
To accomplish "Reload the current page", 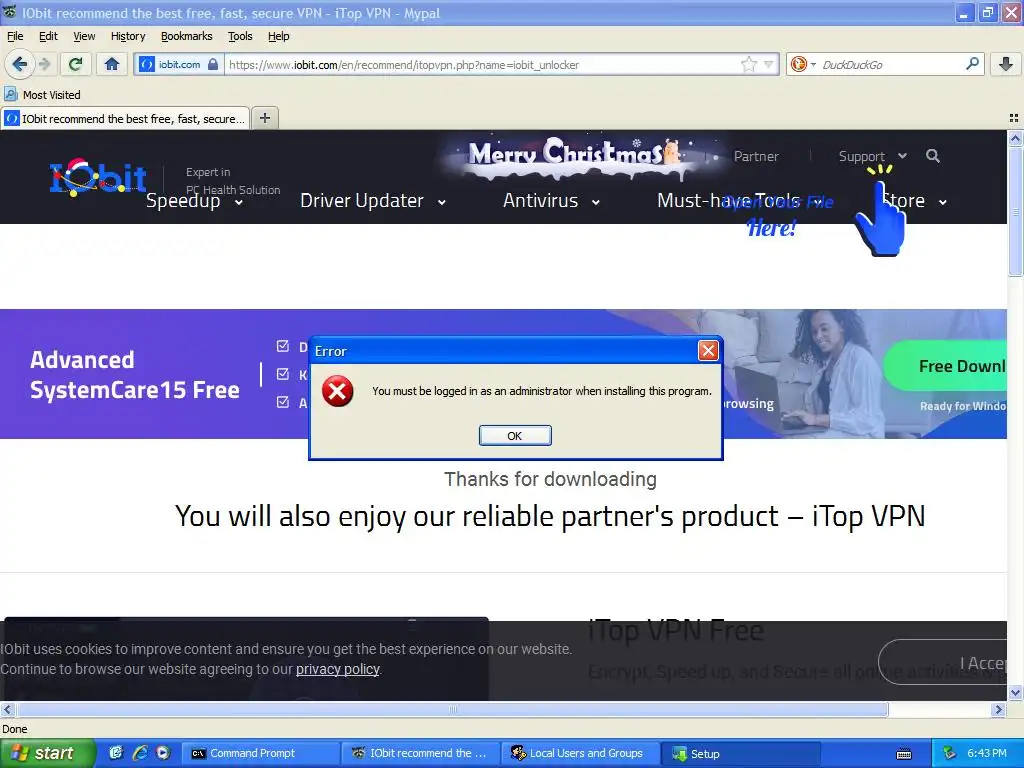I will click(76, 64).
